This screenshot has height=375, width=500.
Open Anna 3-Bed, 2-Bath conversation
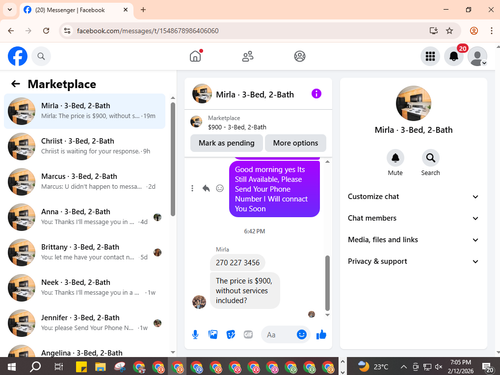85,217
